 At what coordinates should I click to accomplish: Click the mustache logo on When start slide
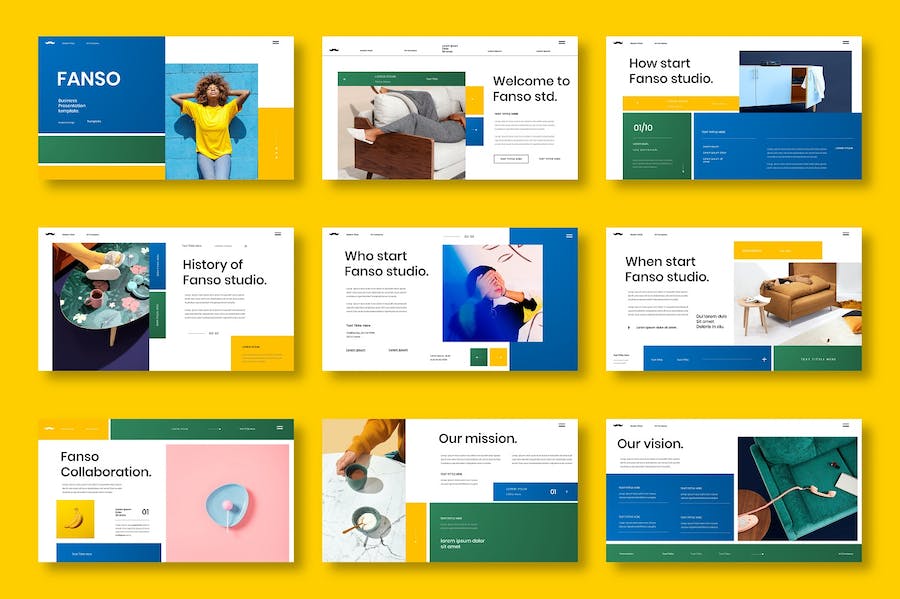tap(618, 234)
